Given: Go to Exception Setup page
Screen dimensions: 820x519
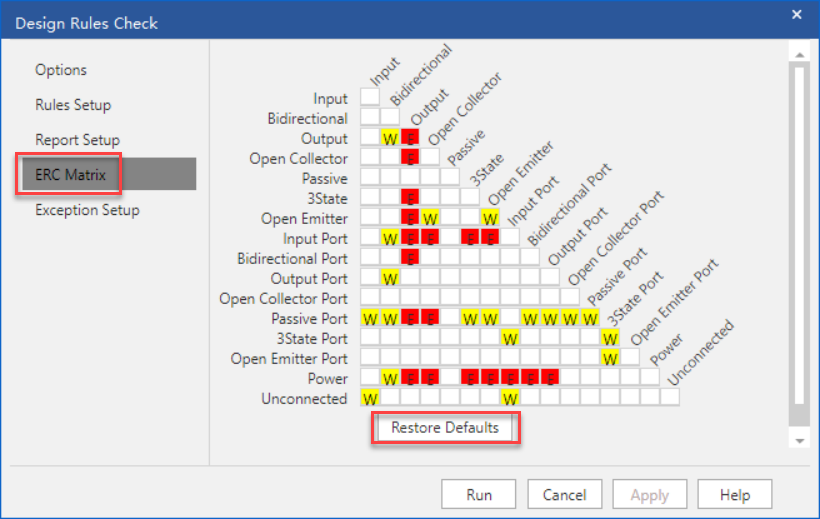Looking at the screenshot, I should tap(87, 210).
